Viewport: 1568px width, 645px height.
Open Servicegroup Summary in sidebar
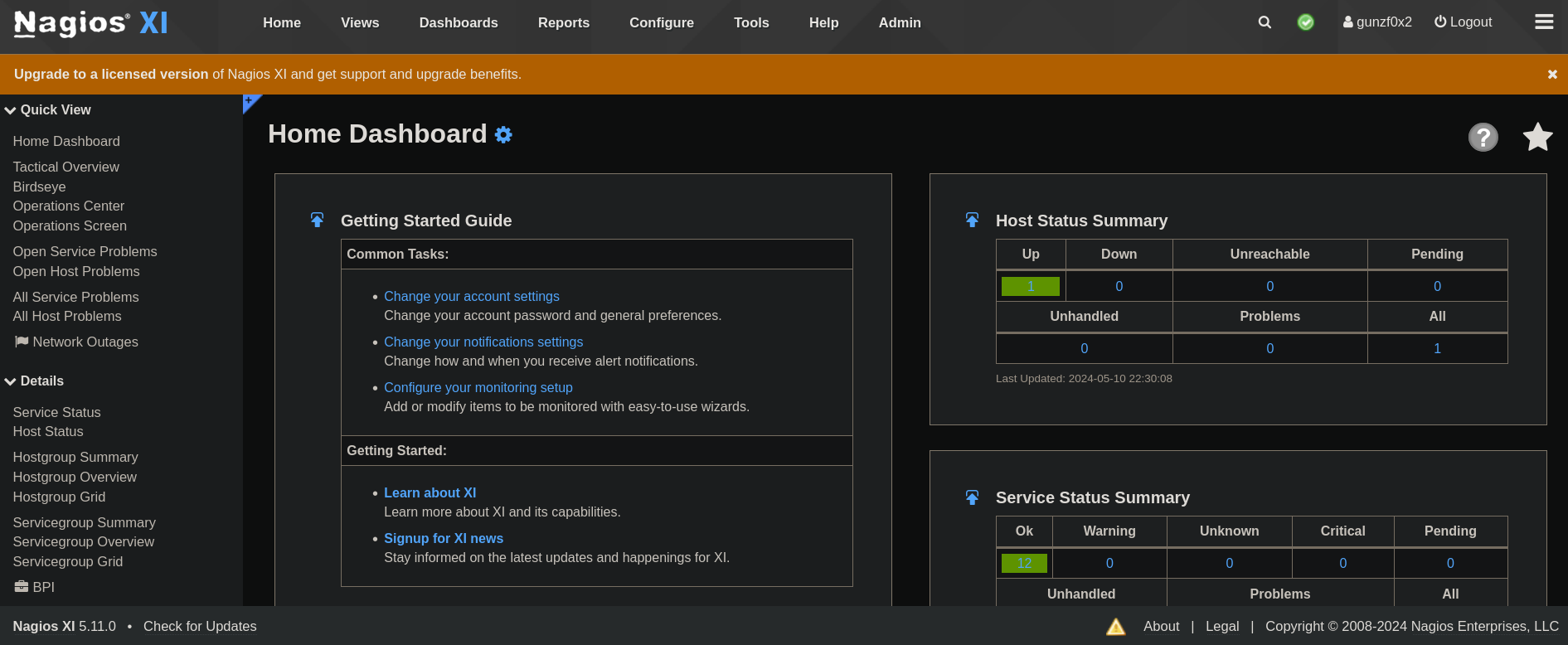pos(84,522)
